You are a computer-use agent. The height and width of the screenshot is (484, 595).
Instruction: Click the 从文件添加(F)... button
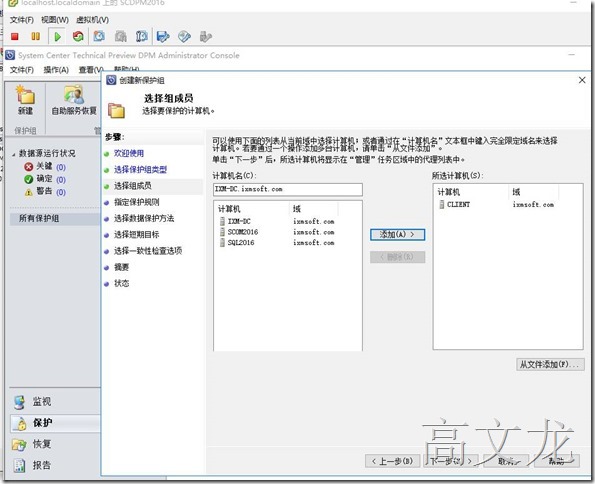pos(550,364)
